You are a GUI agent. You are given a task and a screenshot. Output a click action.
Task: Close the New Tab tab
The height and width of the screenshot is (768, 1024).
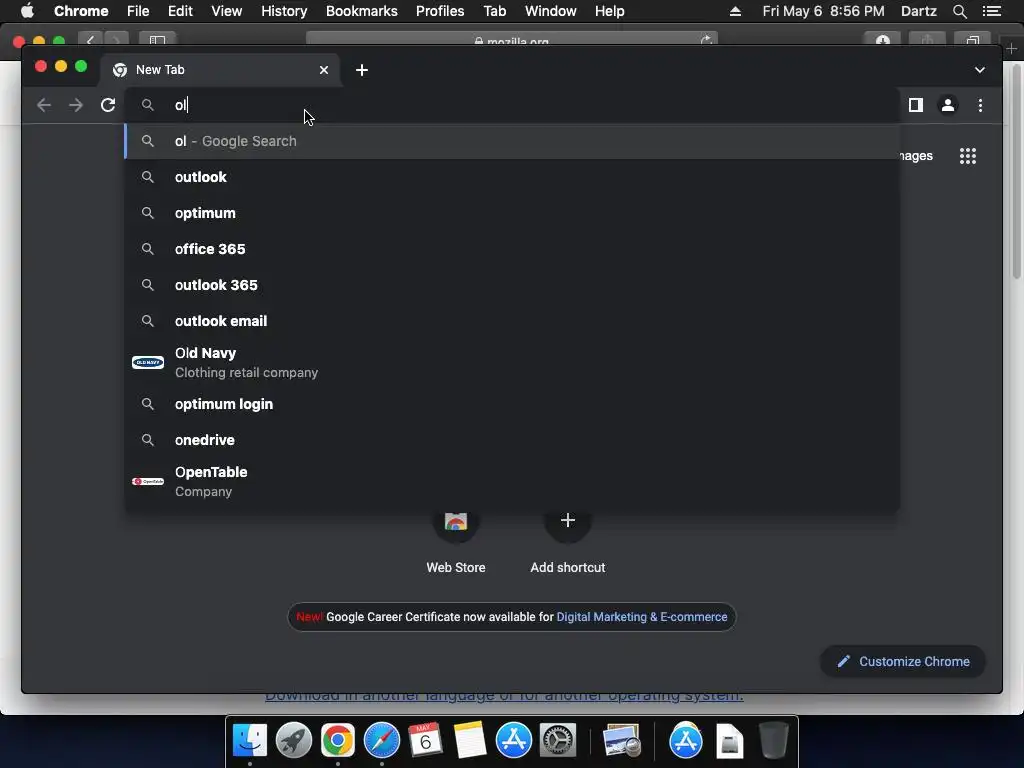324,70
